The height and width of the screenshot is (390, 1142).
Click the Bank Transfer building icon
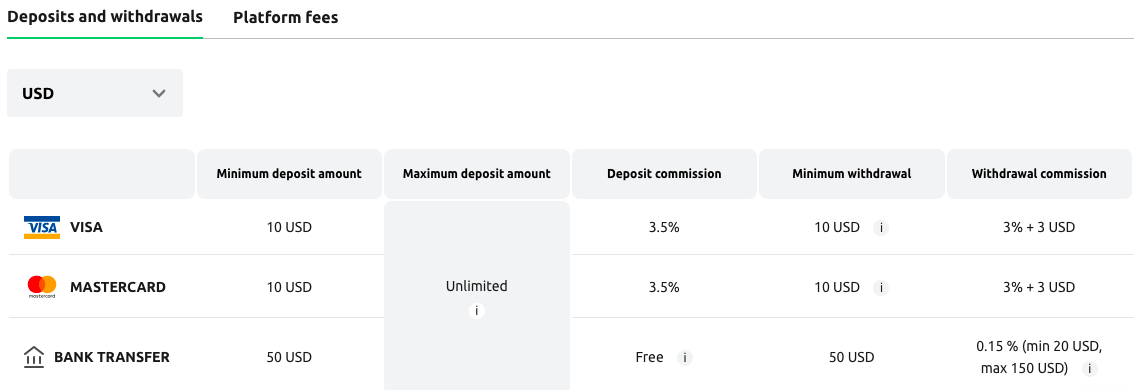34,357
